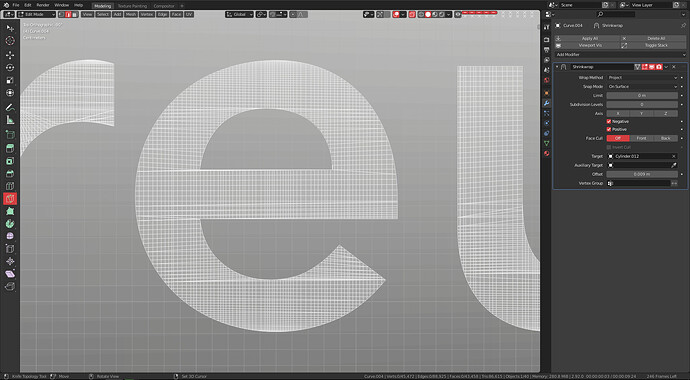Select the Measure tool
The height and width of the screenshot is (380, 690).
[10, 120]
